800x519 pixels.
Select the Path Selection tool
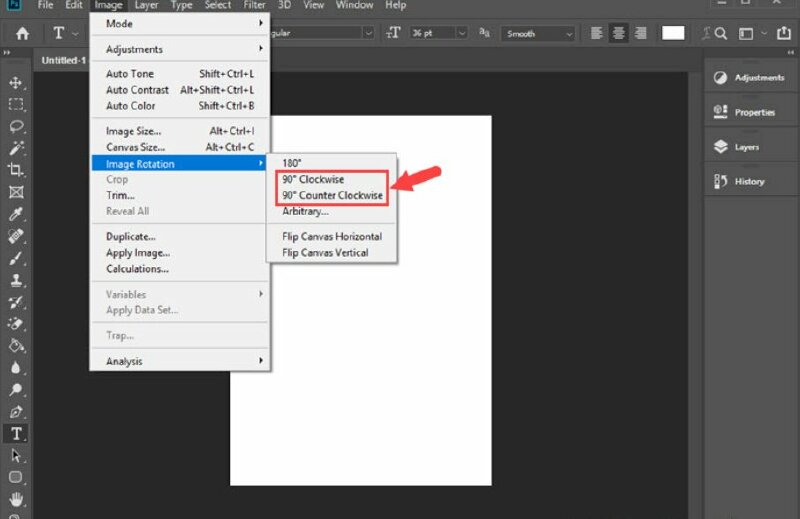[x=16, y=455]
